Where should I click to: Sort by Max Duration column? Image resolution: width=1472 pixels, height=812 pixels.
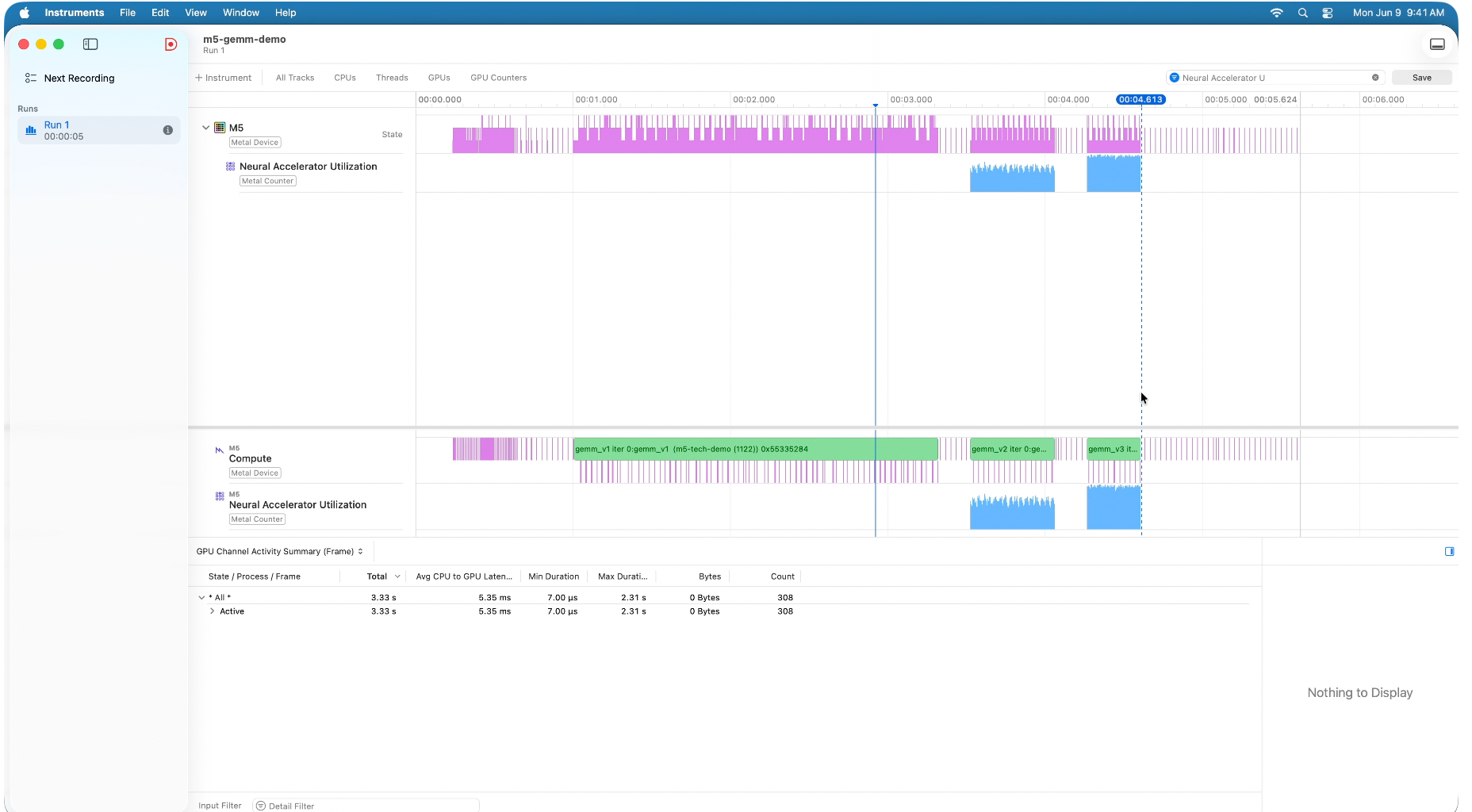coord(623,576)
